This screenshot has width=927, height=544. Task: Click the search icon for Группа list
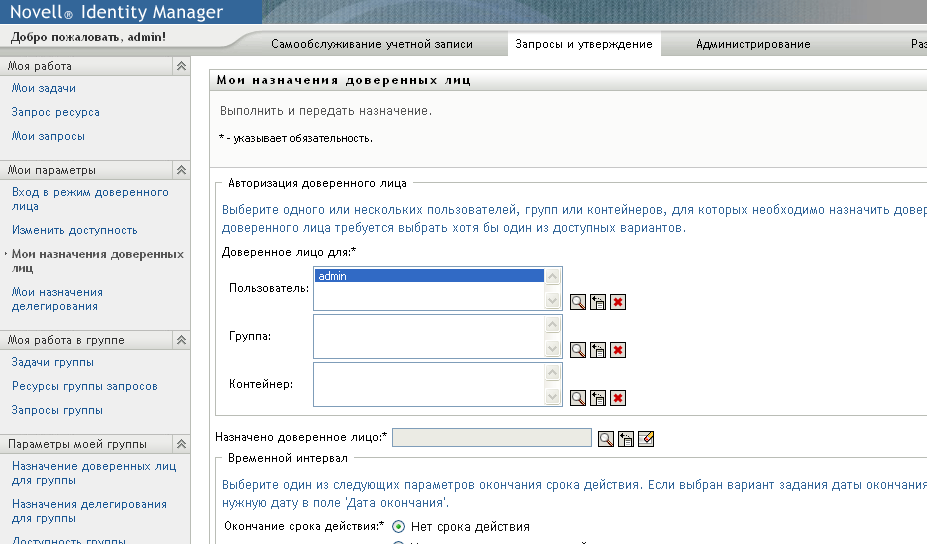pos(578,350)
